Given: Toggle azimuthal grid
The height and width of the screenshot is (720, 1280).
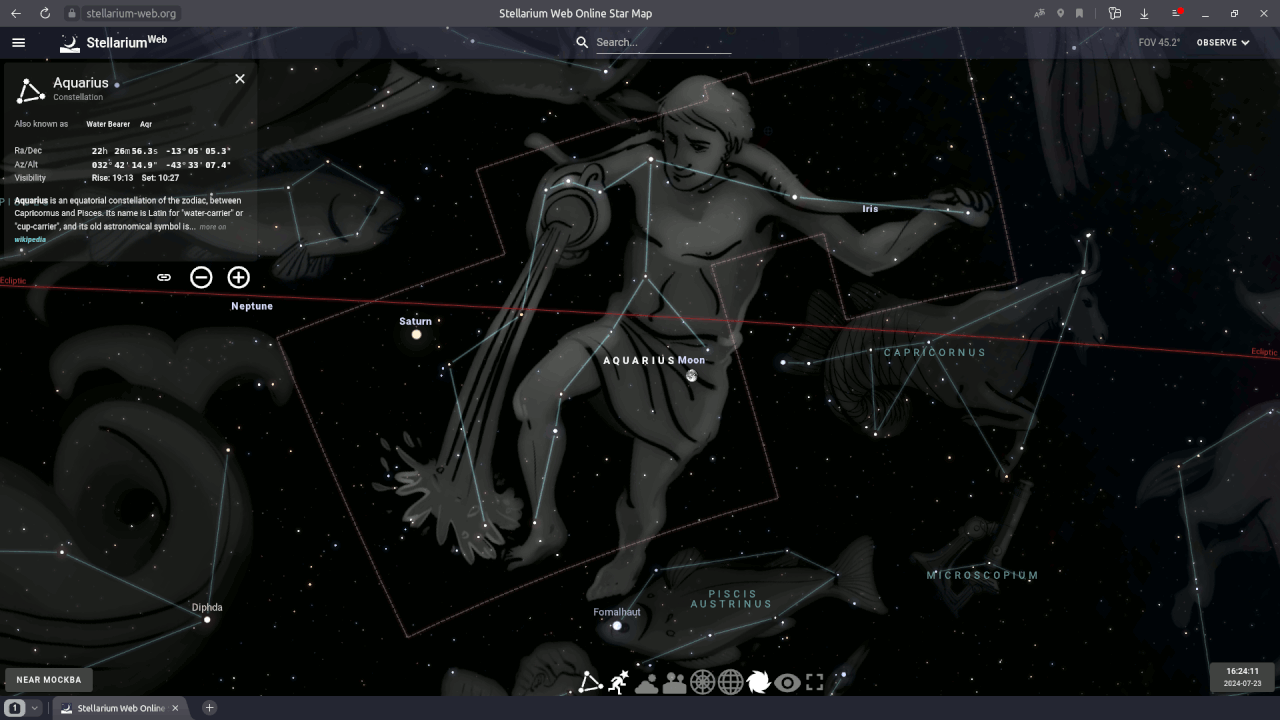Looking at the screenshot, I should (703, 682).
